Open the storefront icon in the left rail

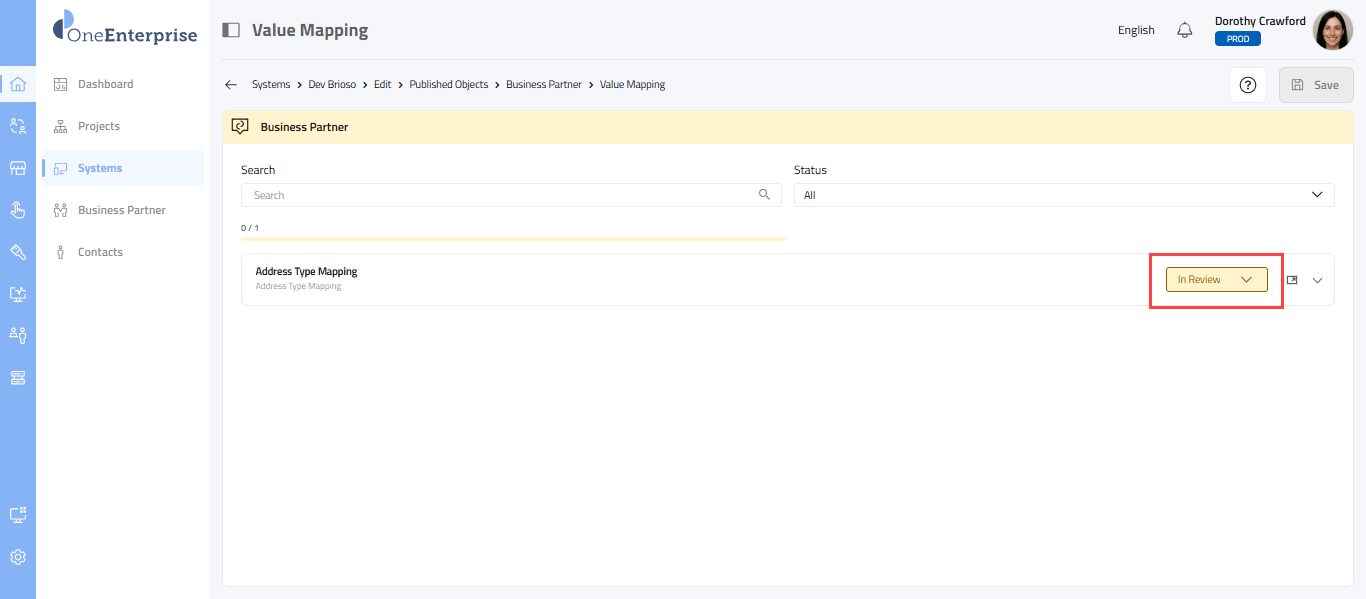coord(18,168)
